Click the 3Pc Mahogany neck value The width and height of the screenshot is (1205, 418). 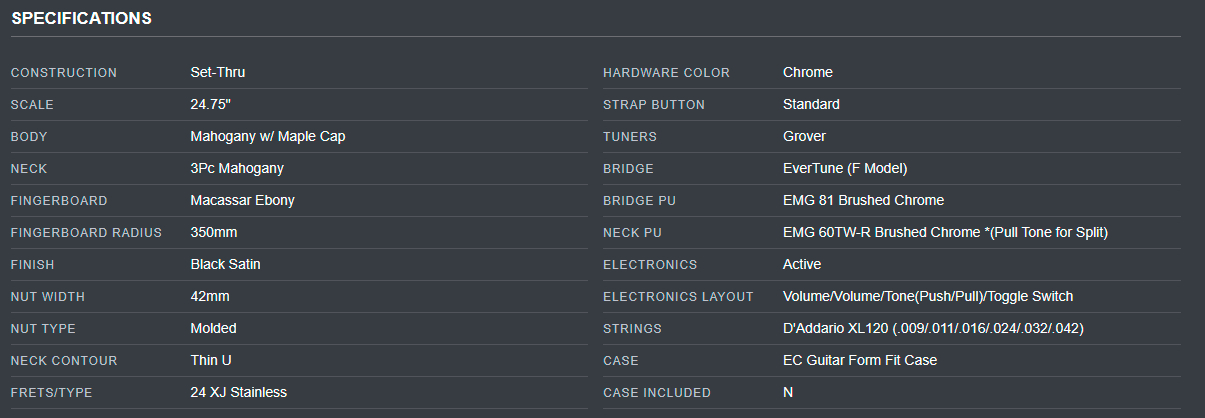237,168
